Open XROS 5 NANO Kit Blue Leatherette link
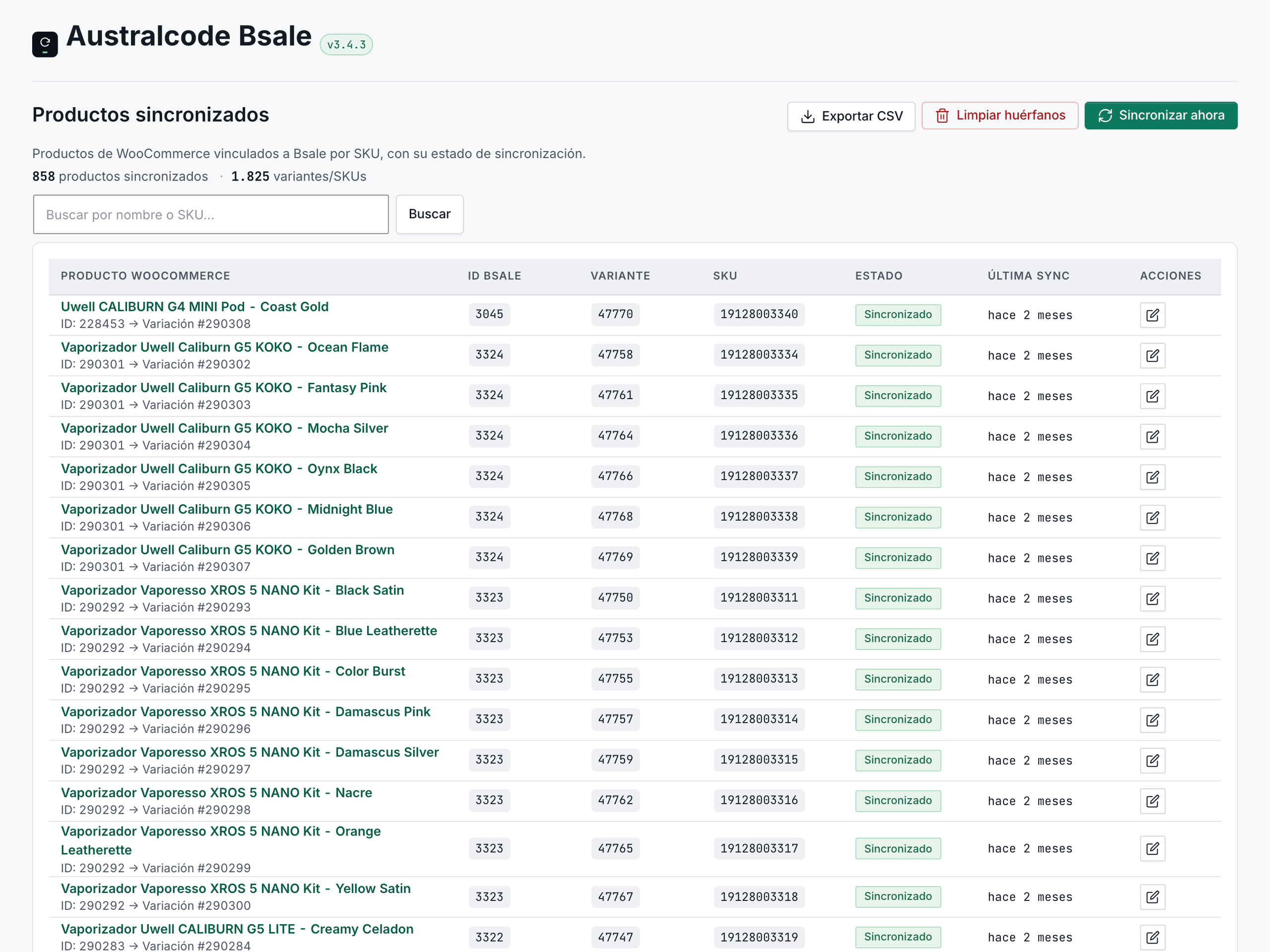Viewport: 1270px width, 952px height. tap(249, 630)
